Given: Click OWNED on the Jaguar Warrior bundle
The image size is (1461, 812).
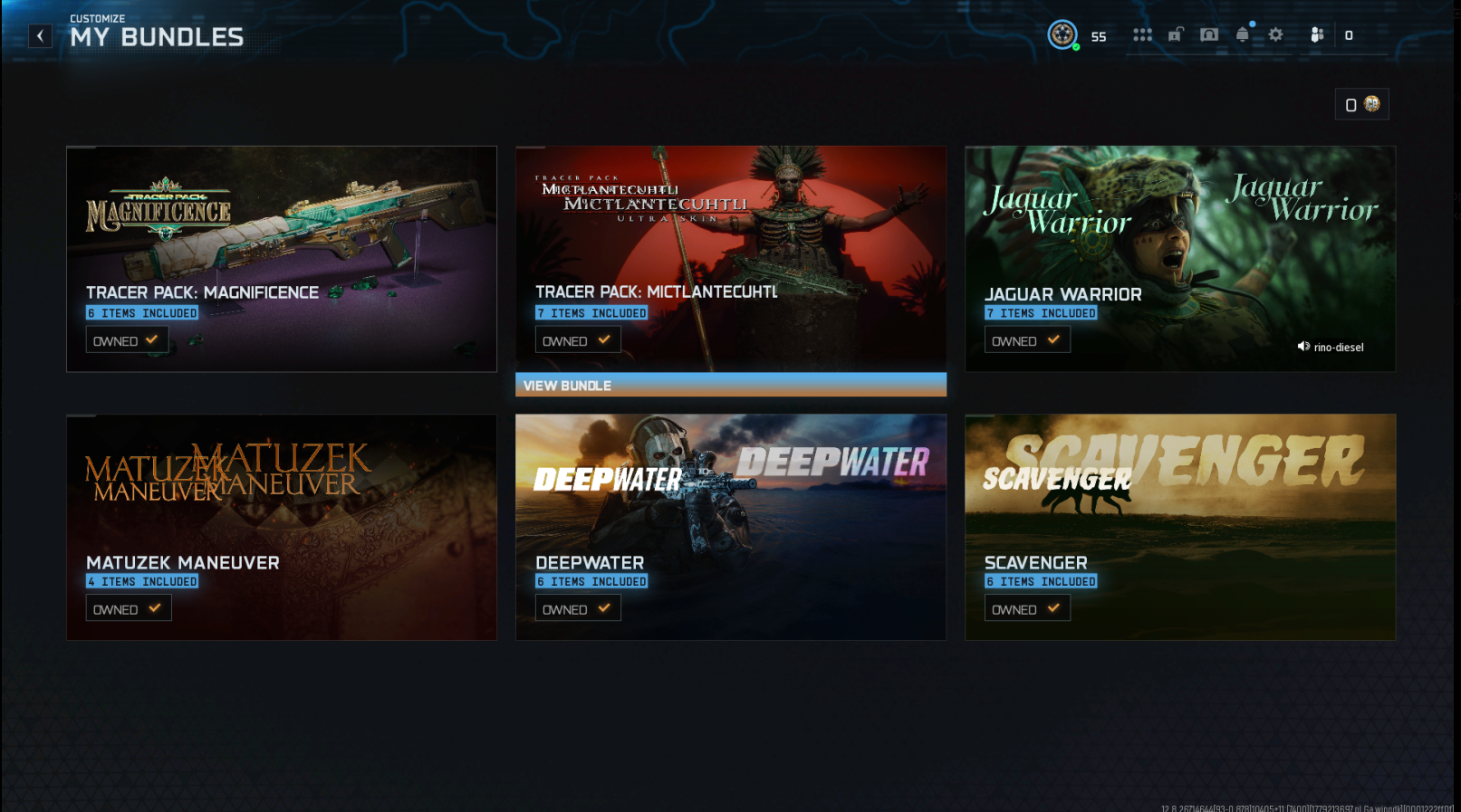Looking at the screenshot, I should (1027, 340).
